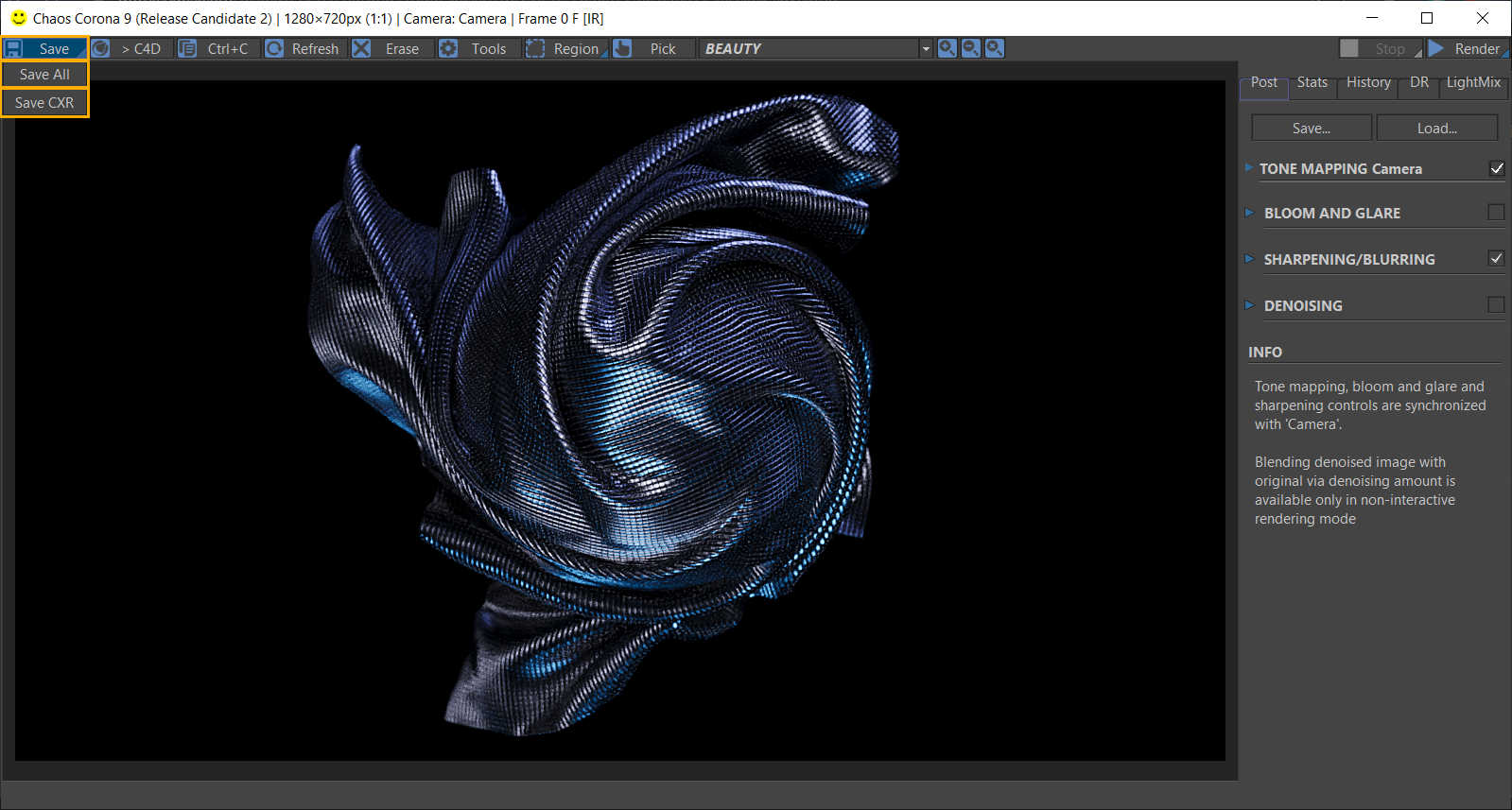
Task: Select the Erase tool
Action: pos(387,48)
